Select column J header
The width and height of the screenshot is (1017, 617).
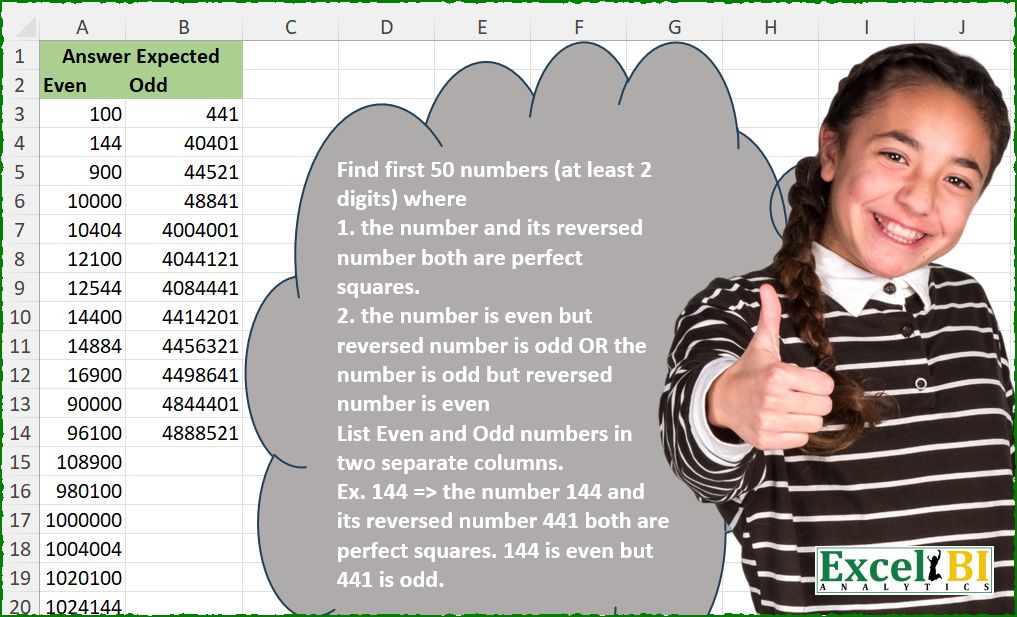963,27
